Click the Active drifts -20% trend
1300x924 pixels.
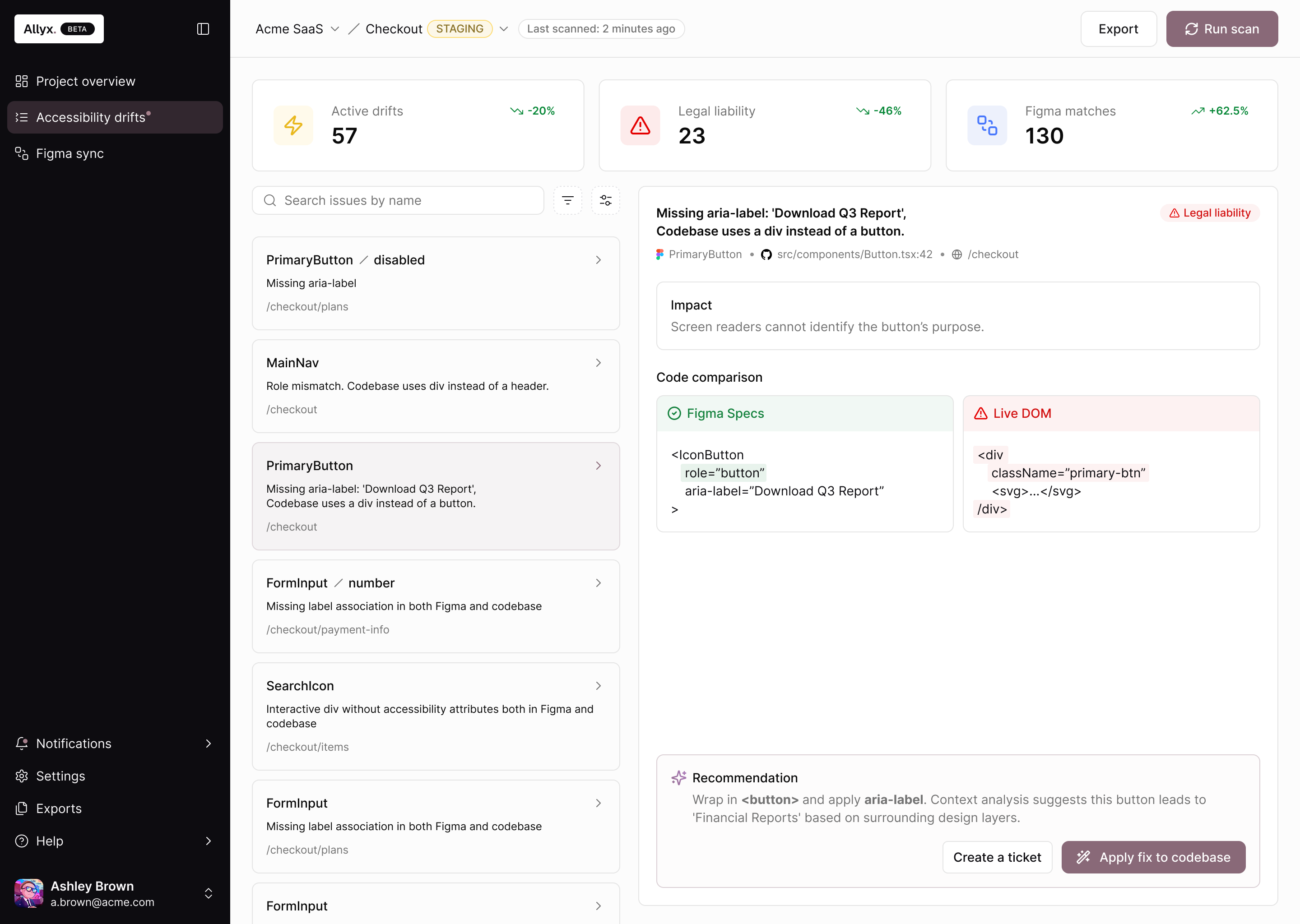(x=533, y=111)
